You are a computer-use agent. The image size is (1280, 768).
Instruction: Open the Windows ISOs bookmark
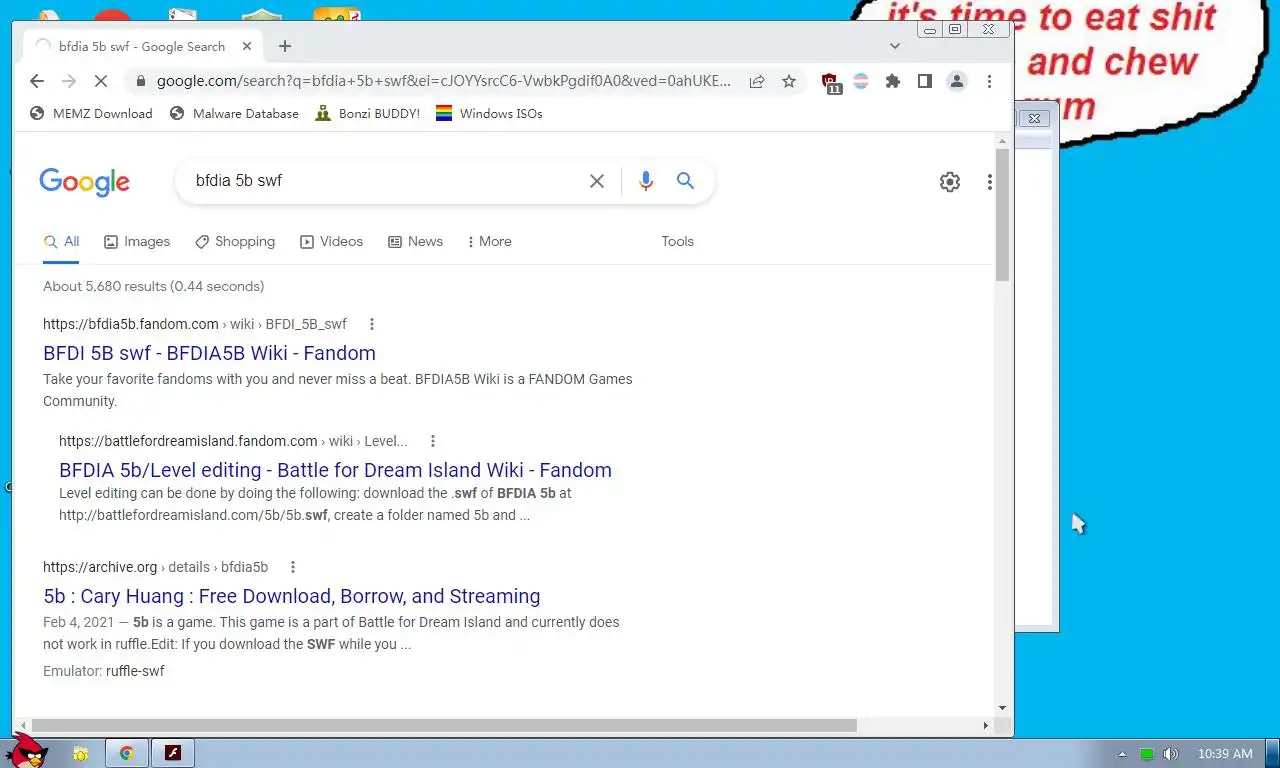(489, 114)
